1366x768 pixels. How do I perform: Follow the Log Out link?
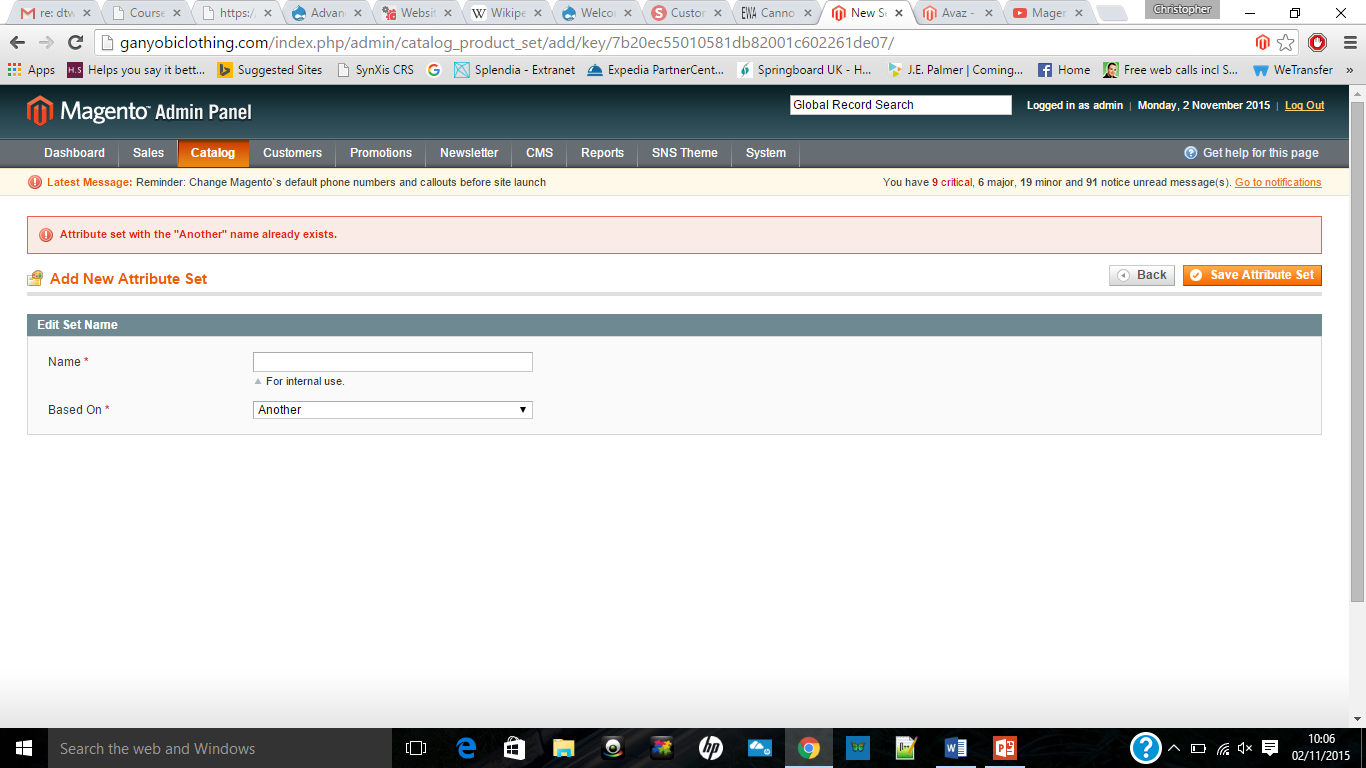point(1304,105)
